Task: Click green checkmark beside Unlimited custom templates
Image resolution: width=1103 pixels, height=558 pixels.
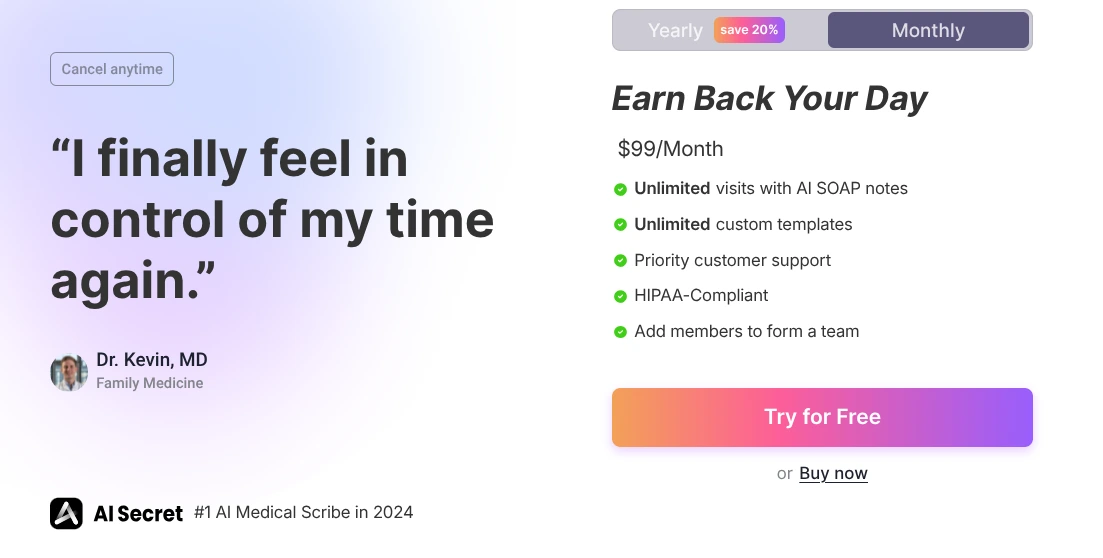Action: point(620,224)
